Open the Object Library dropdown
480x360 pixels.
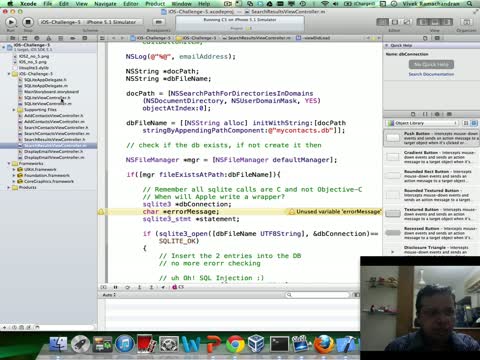point(423,123)
